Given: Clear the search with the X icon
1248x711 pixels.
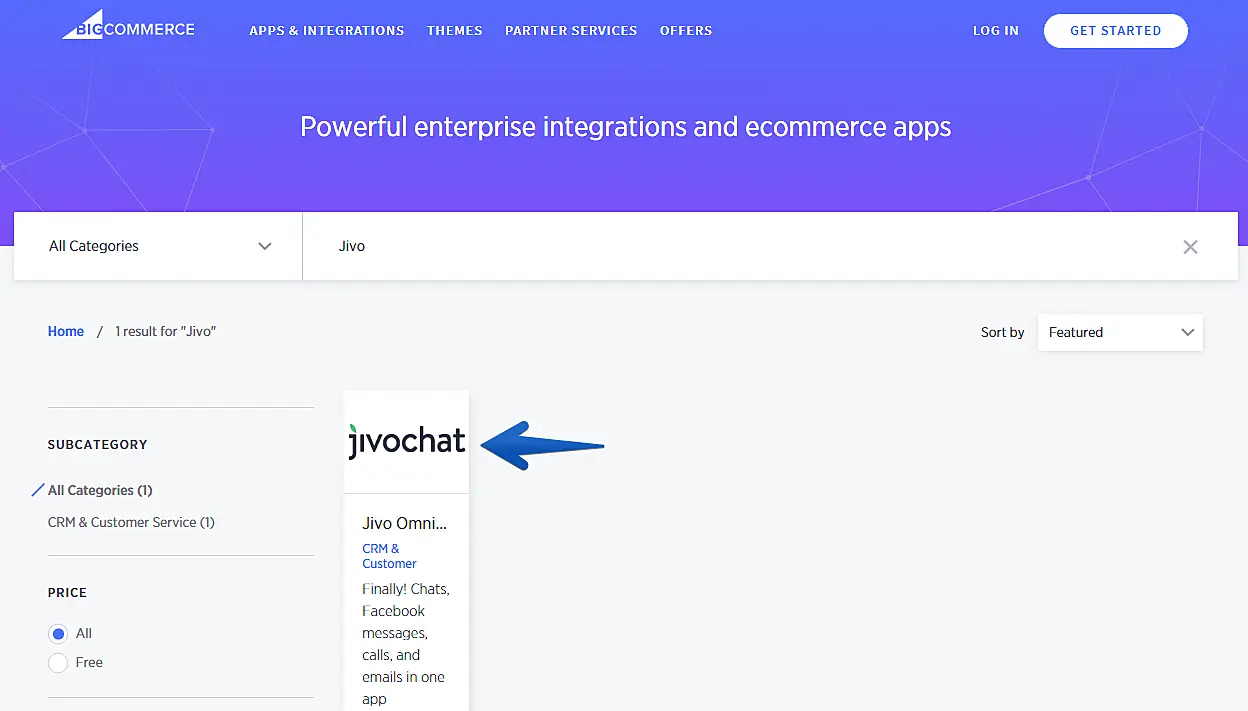Looking at the screenshot, I should [1190, 247].
